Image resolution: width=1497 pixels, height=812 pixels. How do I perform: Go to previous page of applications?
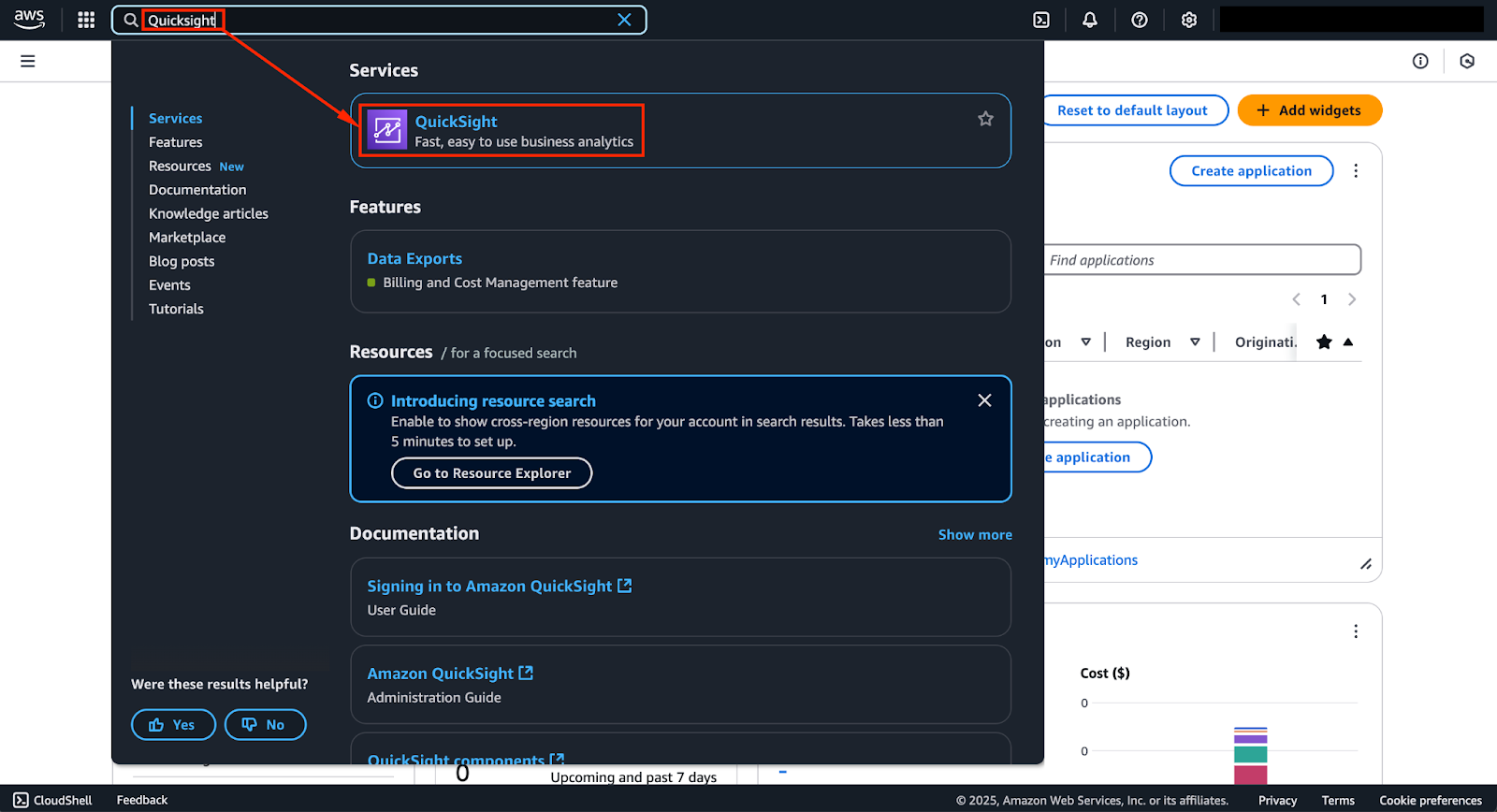coord(1296,299)
